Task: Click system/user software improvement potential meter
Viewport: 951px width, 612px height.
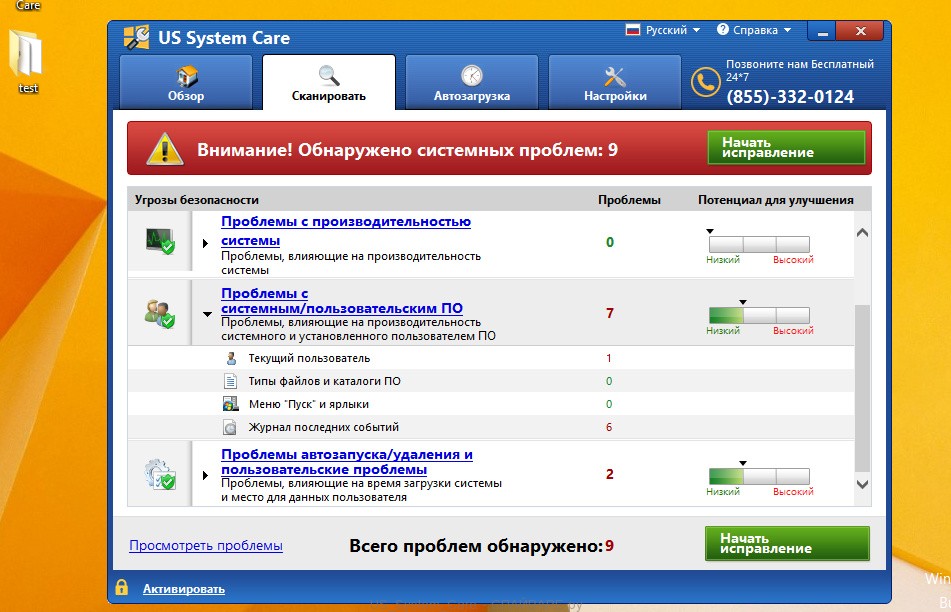Action: 759,315
